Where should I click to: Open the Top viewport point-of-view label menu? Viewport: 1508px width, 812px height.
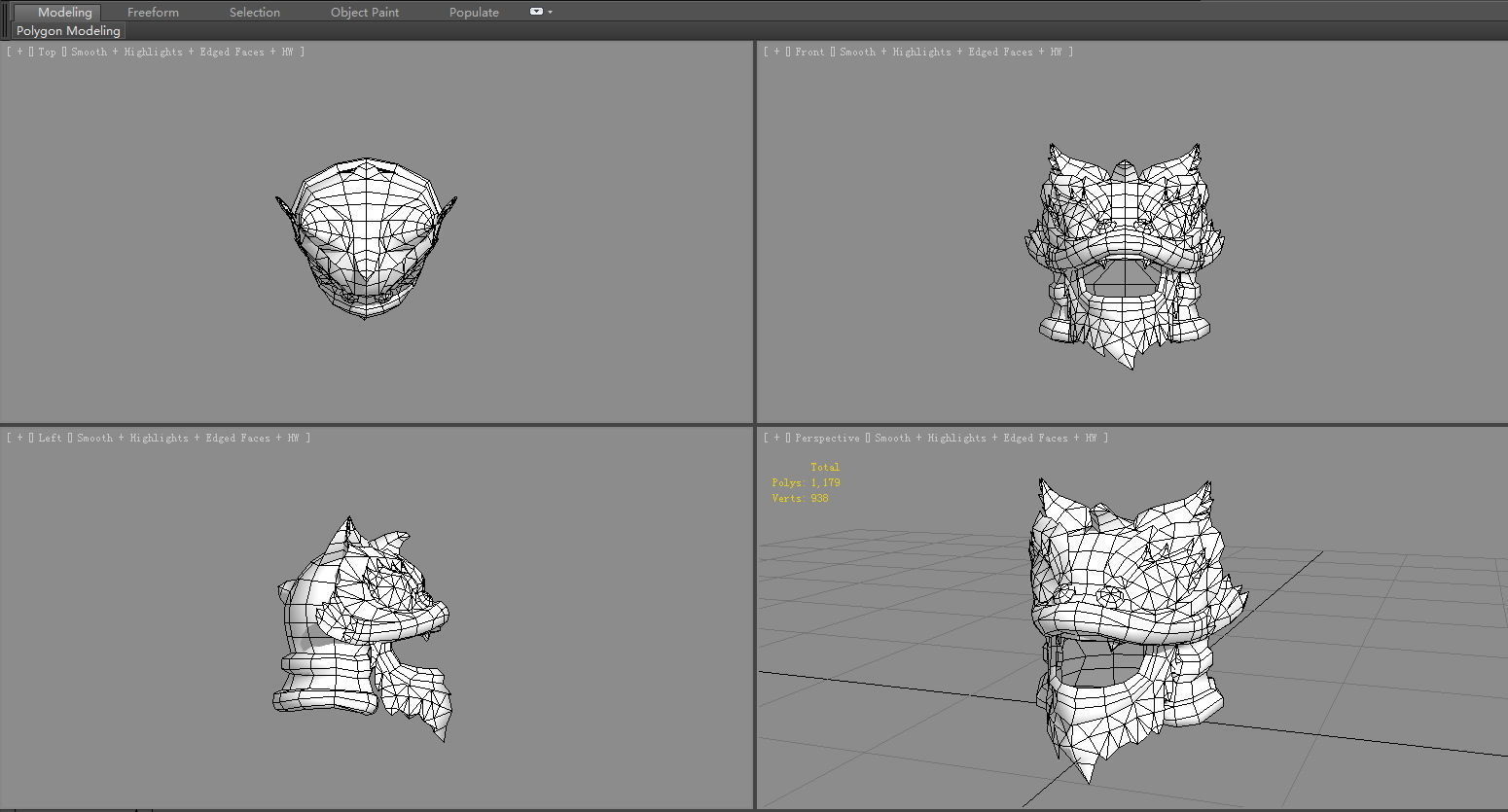point(47,52)
